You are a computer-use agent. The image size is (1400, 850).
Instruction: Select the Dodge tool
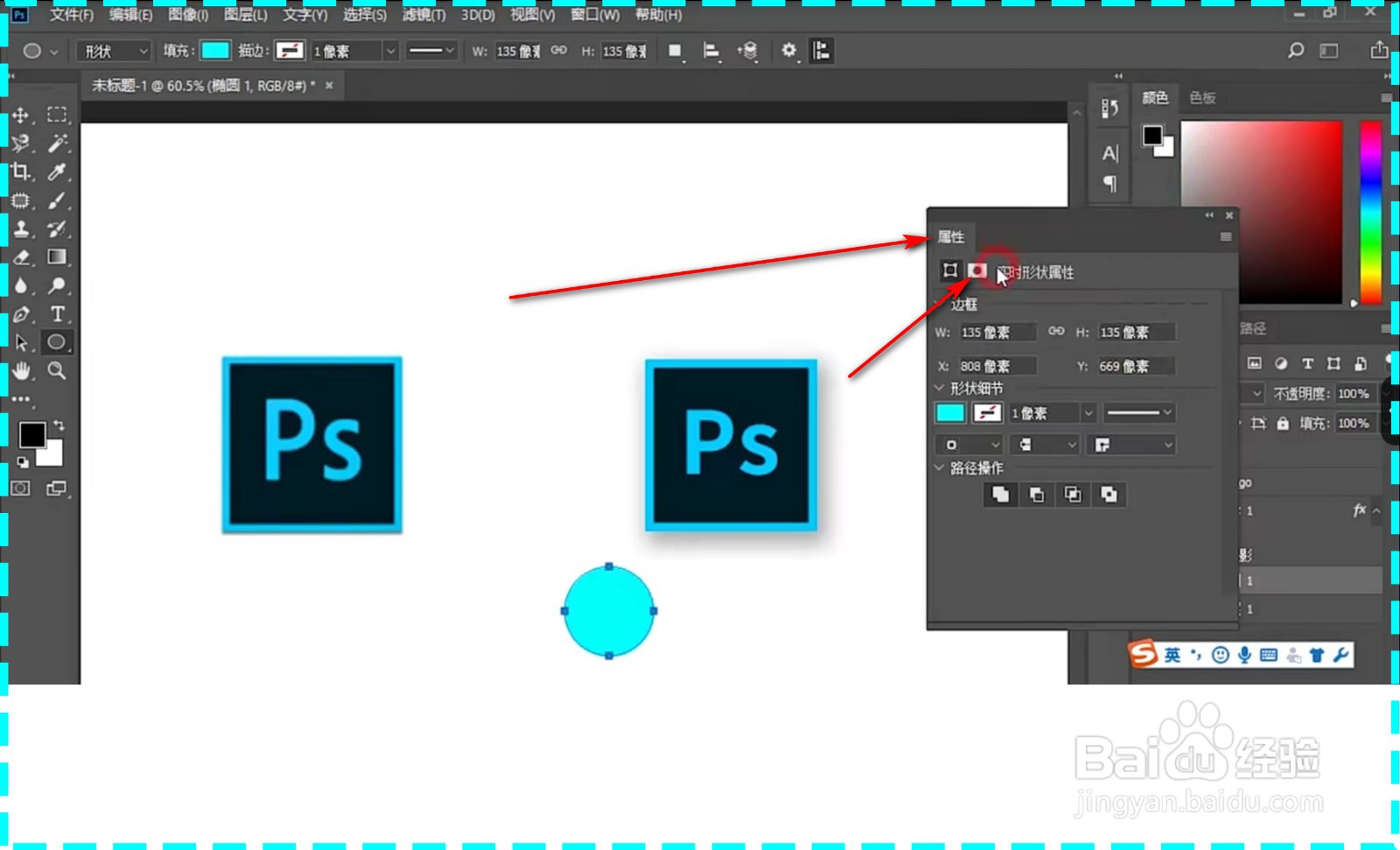pos(57,285)
